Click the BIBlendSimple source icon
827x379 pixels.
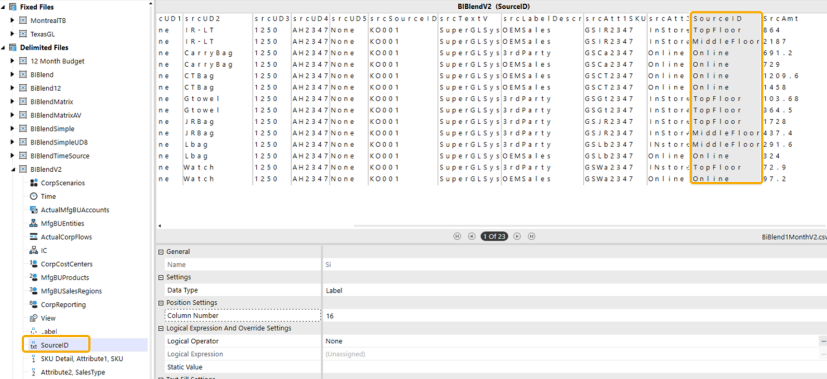click(x=23, y=129)
